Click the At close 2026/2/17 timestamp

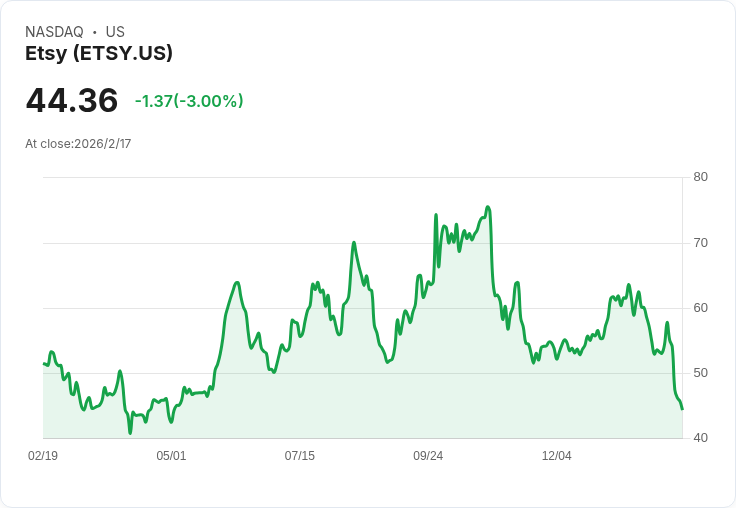click(x=78, y=144)
